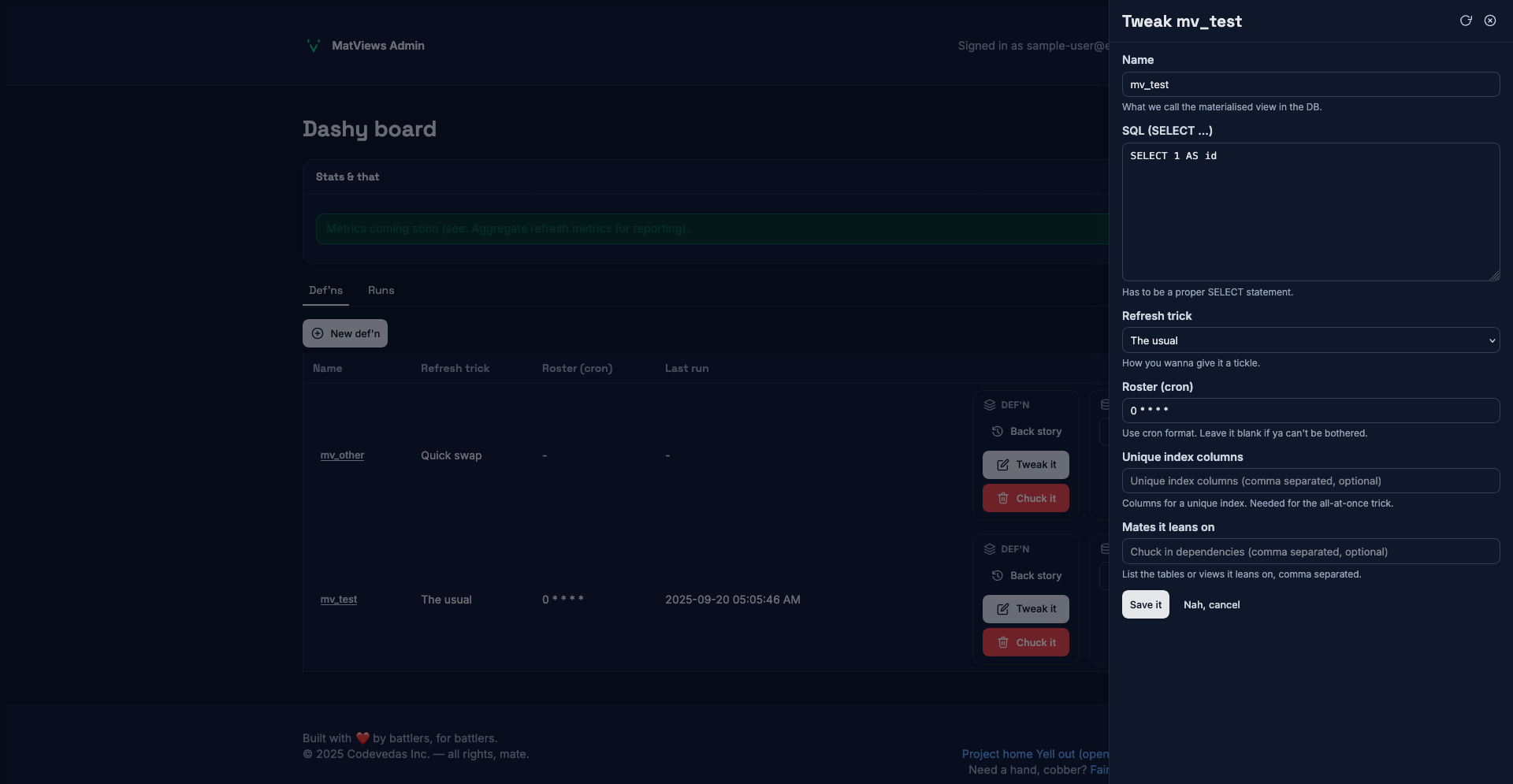Switch to the Runs tab
The image size is (1513, 784).
click(x=381, y=291)
